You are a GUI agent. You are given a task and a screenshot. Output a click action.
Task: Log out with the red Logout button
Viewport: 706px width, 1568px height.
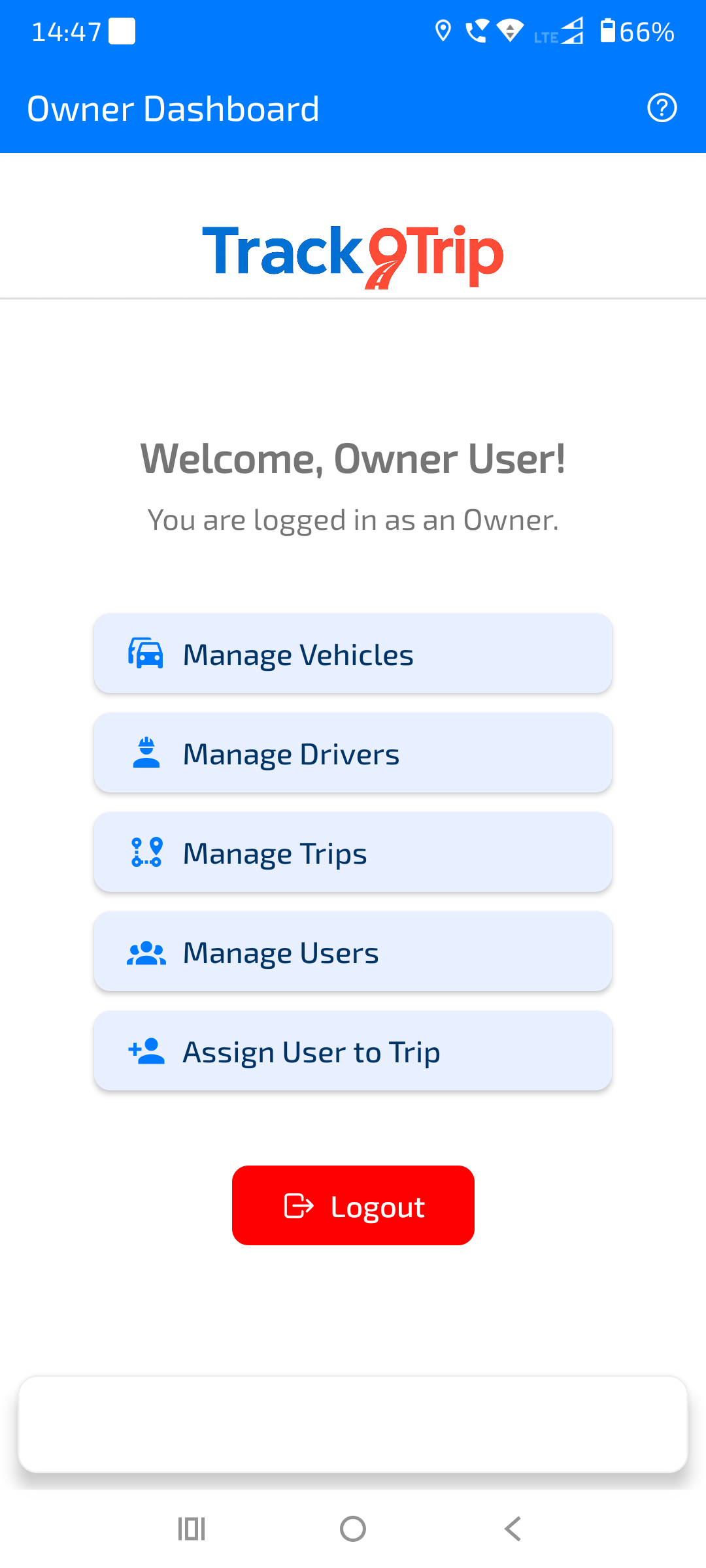click(353, 1205)
